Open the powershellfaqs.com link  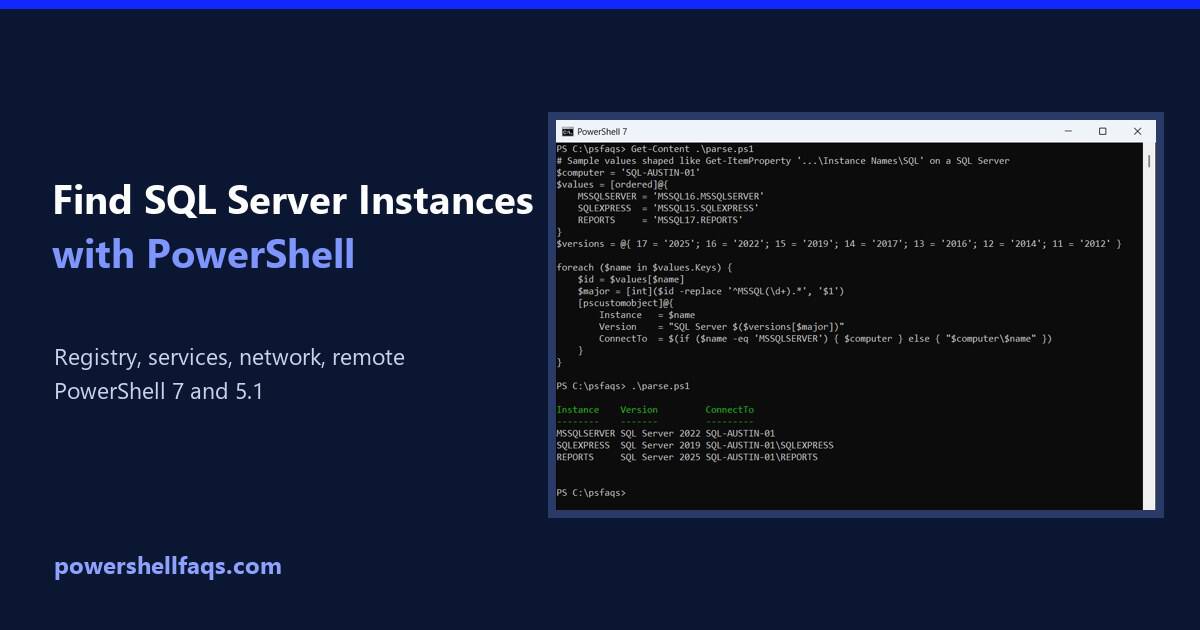coord(168,566)
